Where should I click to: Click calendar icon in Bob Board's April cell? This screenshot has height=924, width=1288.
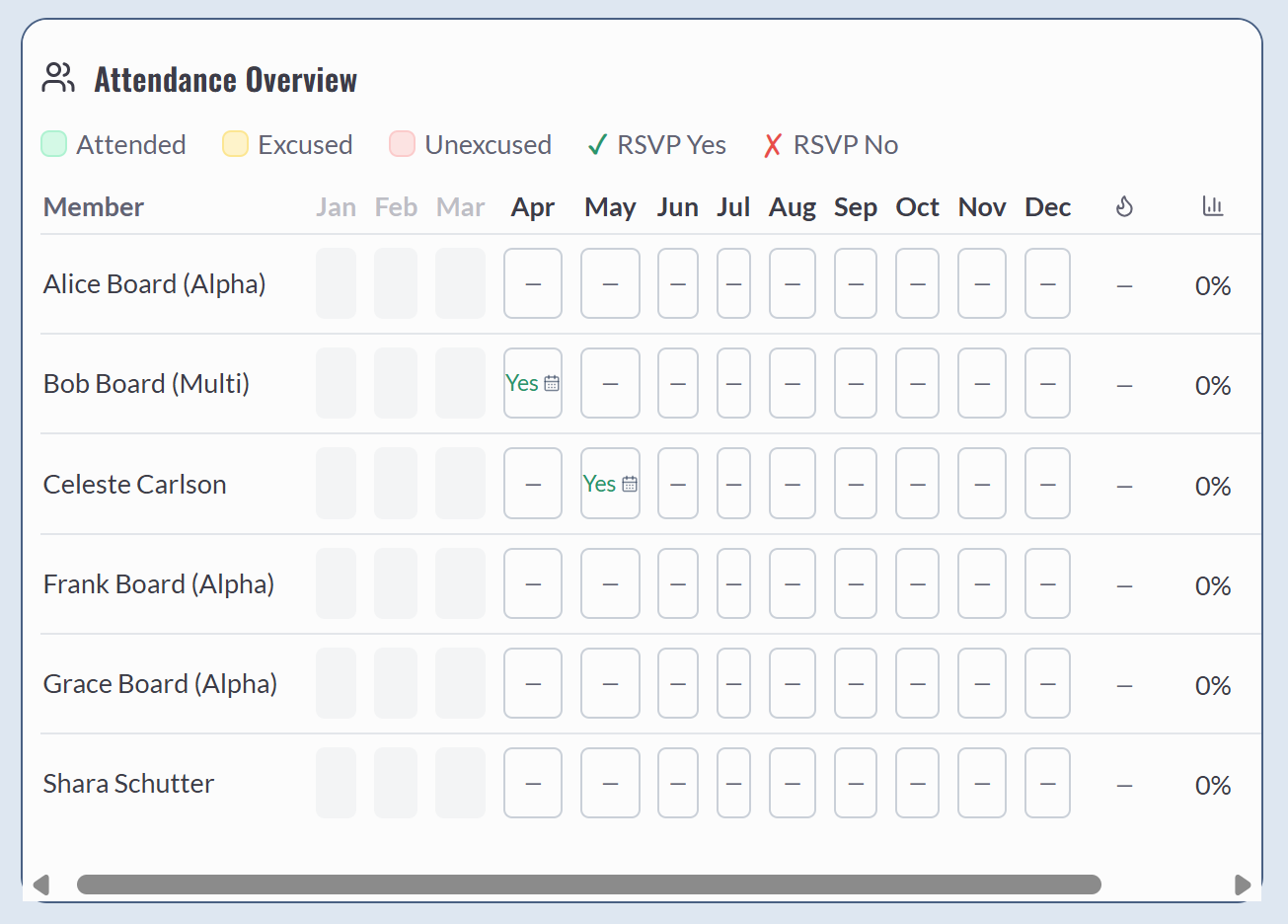pos(552,383)
